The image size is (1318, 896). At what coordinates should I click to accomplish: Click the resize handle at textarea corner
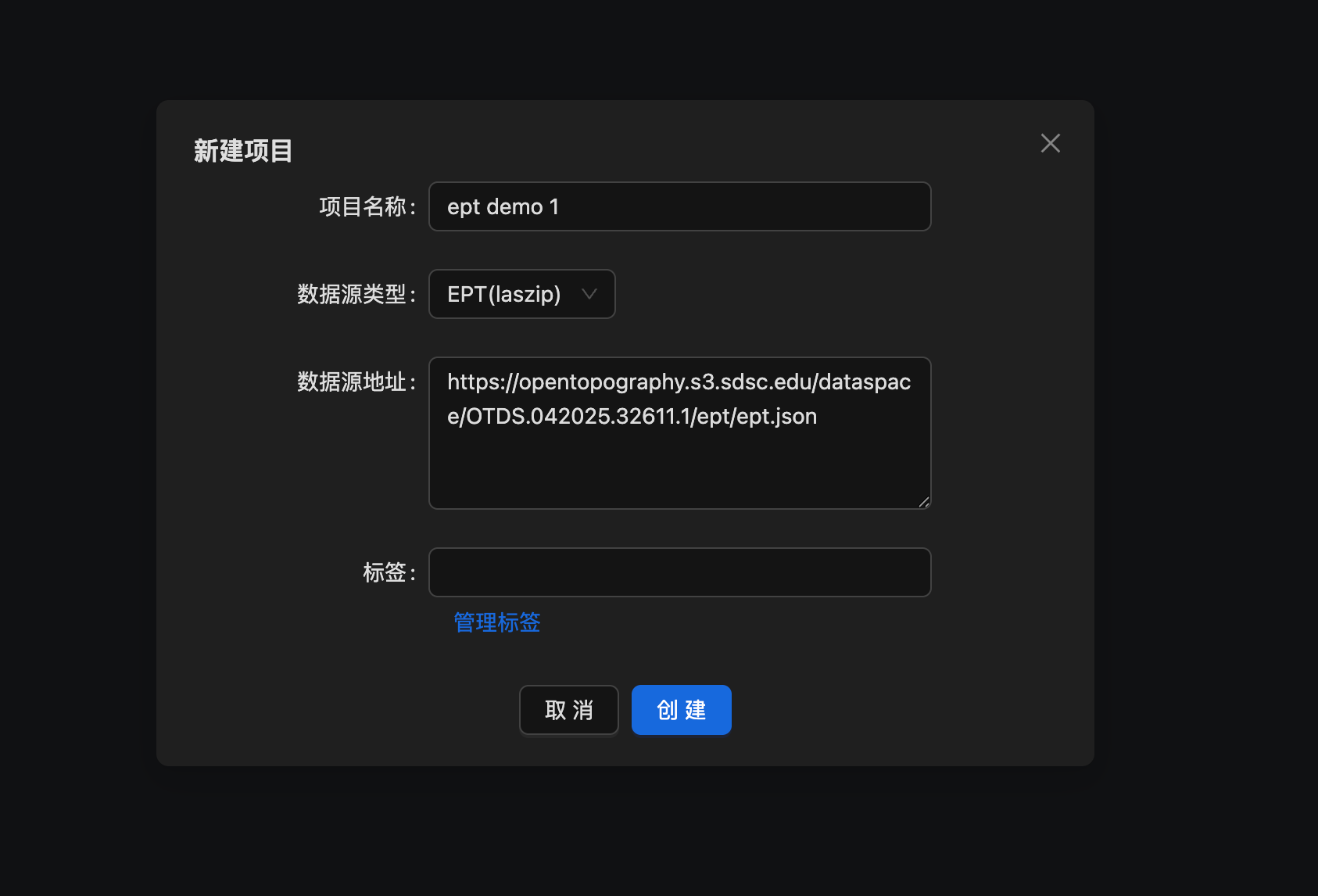tap(924, 502)
